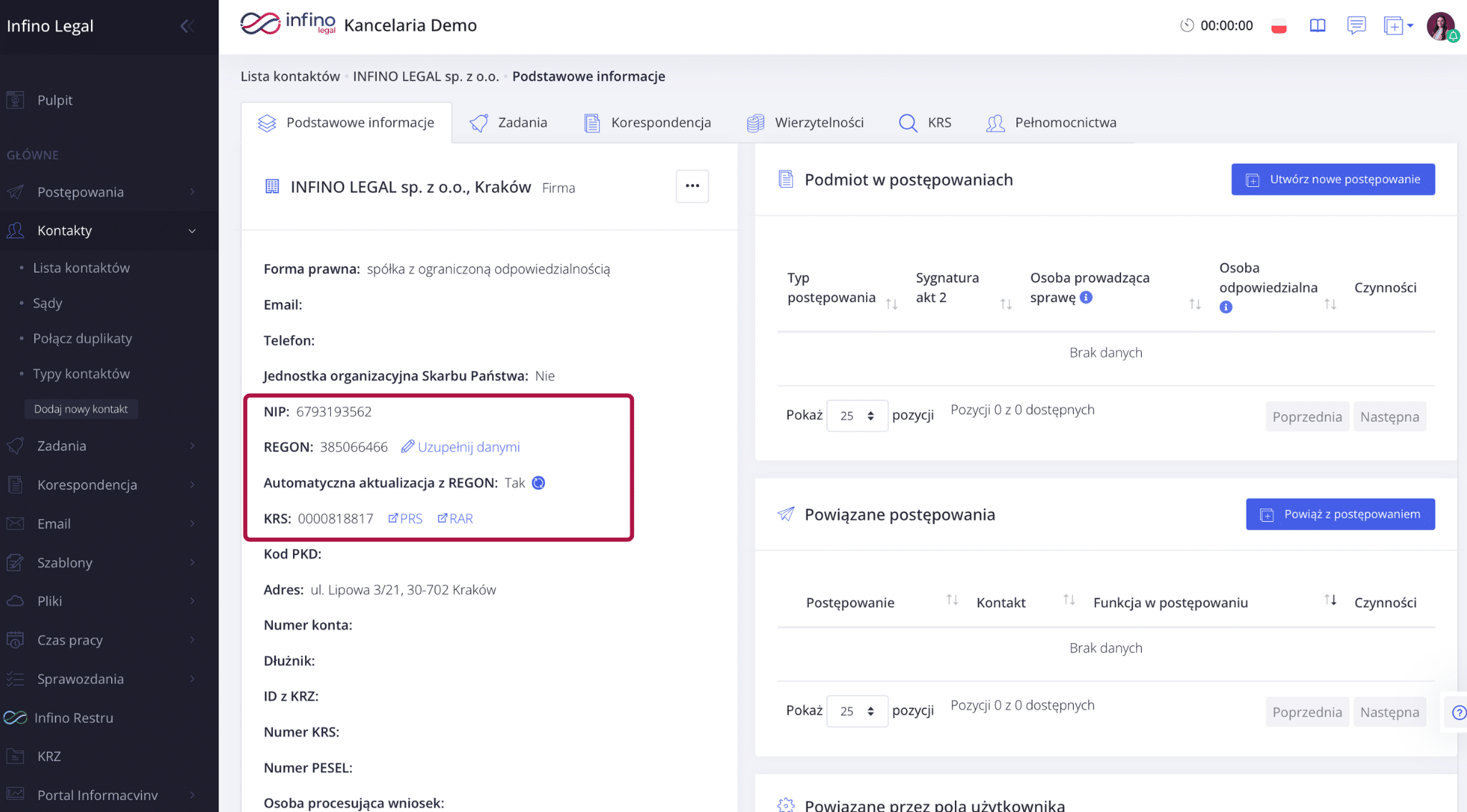Screen dimensions: 1467x812
Task: Change the Pokaż 25 page size selector
Action: (857, 416)
